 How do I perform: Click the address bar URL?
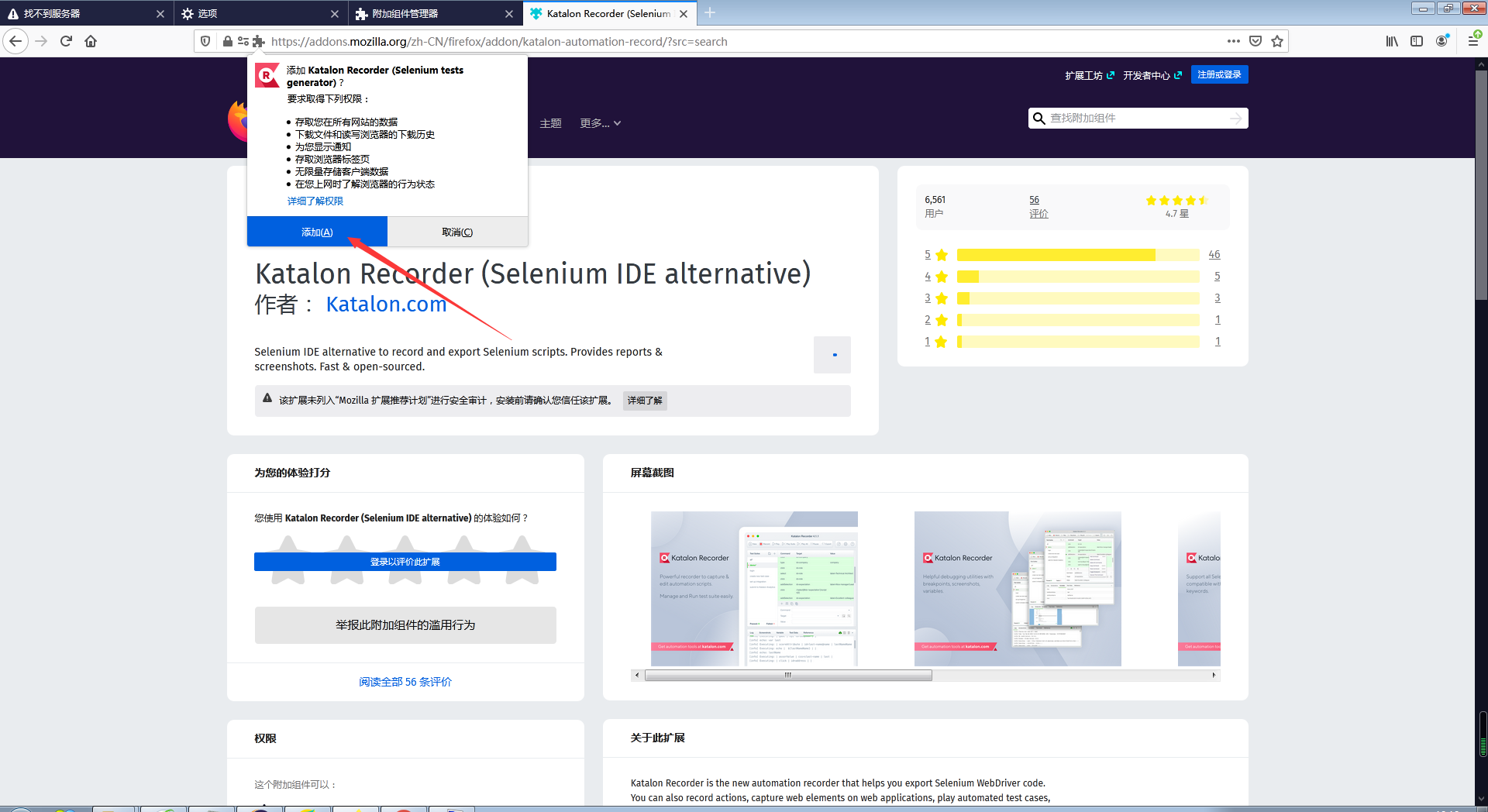pyautogui.click(x=499, y=42)
